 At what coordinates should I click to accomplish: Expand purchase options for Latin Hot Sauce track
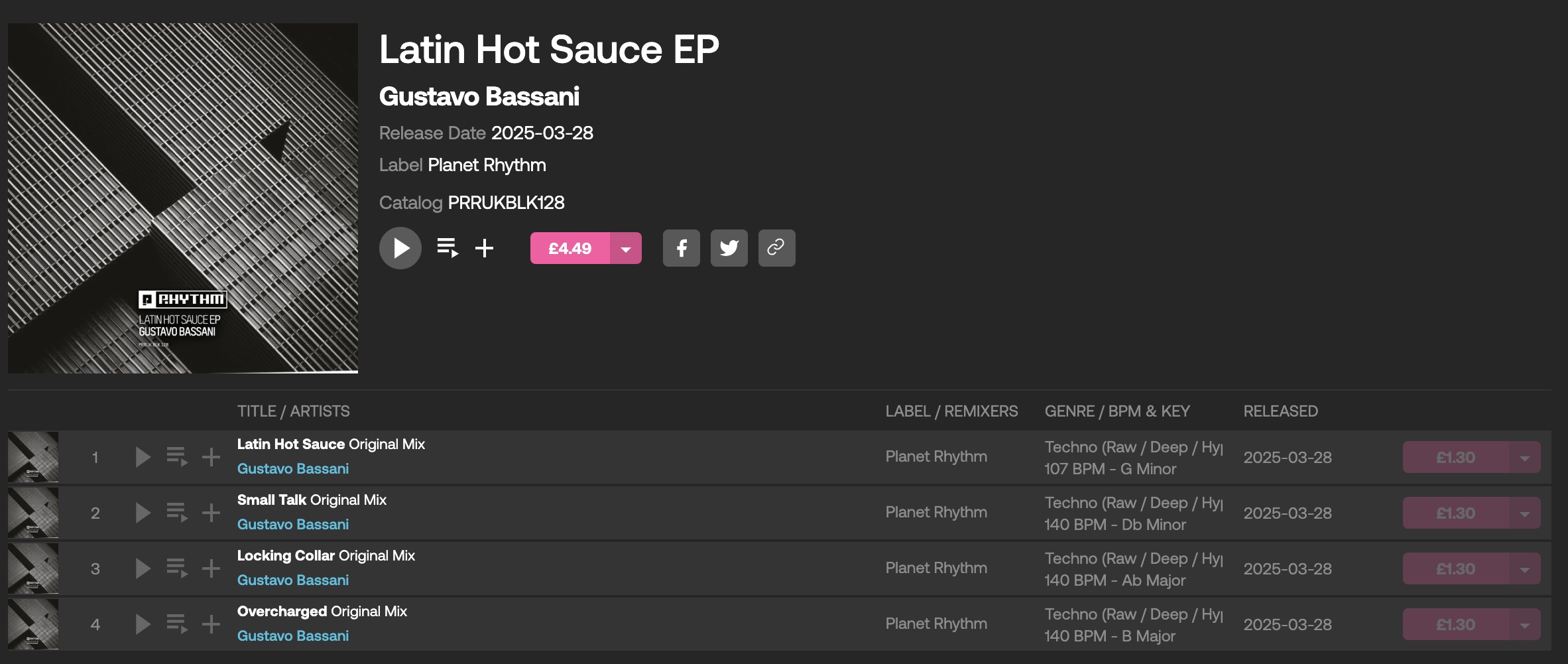[1525, 457]
